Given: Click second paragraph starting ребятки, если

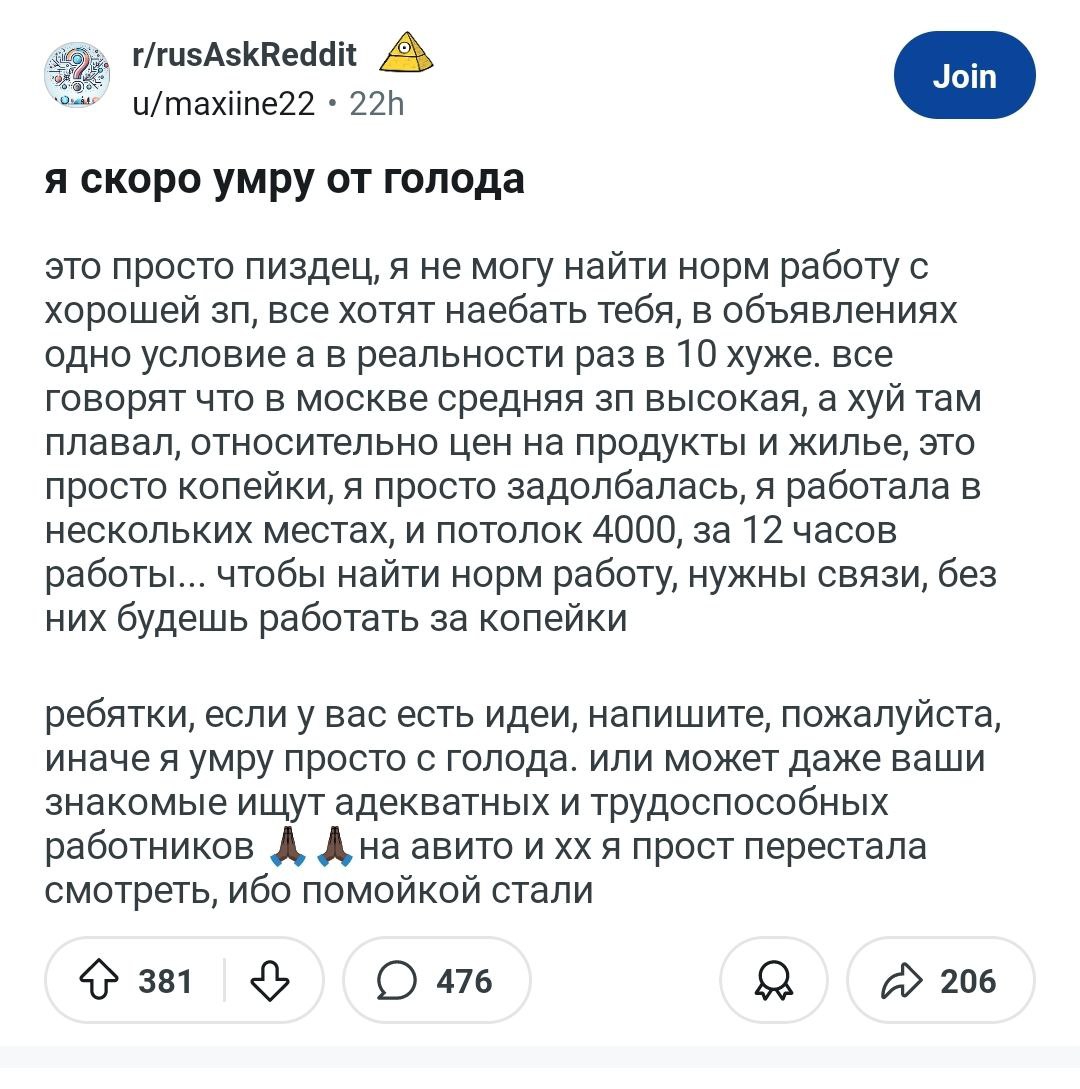Looking at the screenshot, I should point(522,802).
